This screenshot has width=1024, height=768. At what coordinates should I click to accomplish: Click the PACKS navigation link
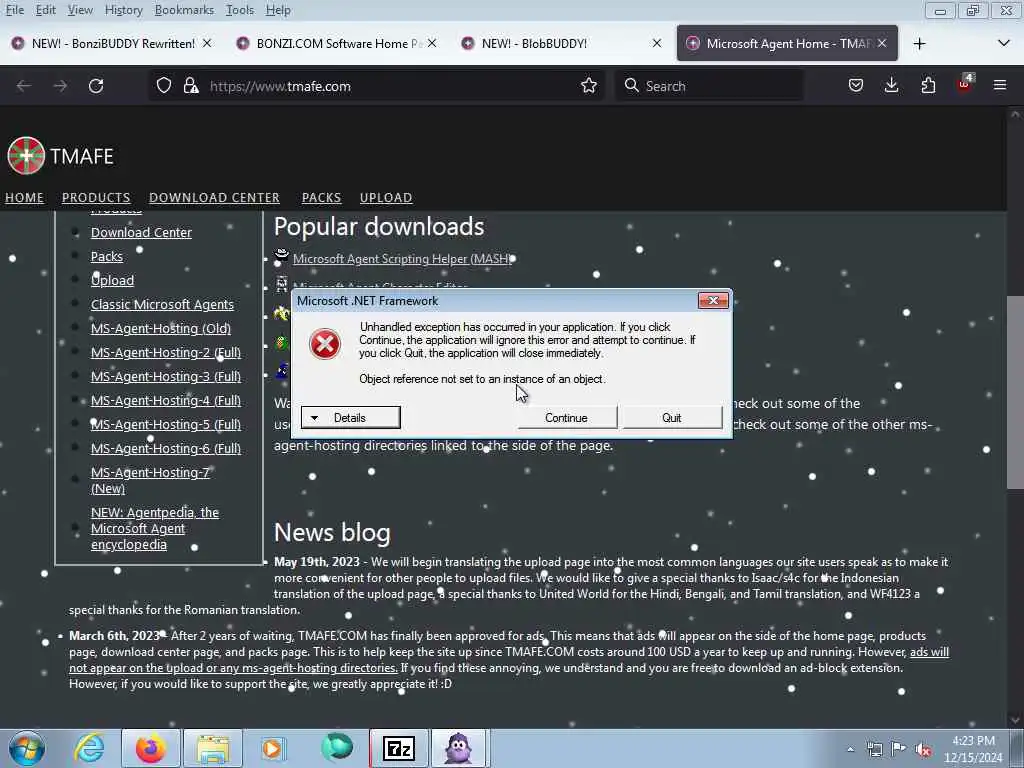321,197
